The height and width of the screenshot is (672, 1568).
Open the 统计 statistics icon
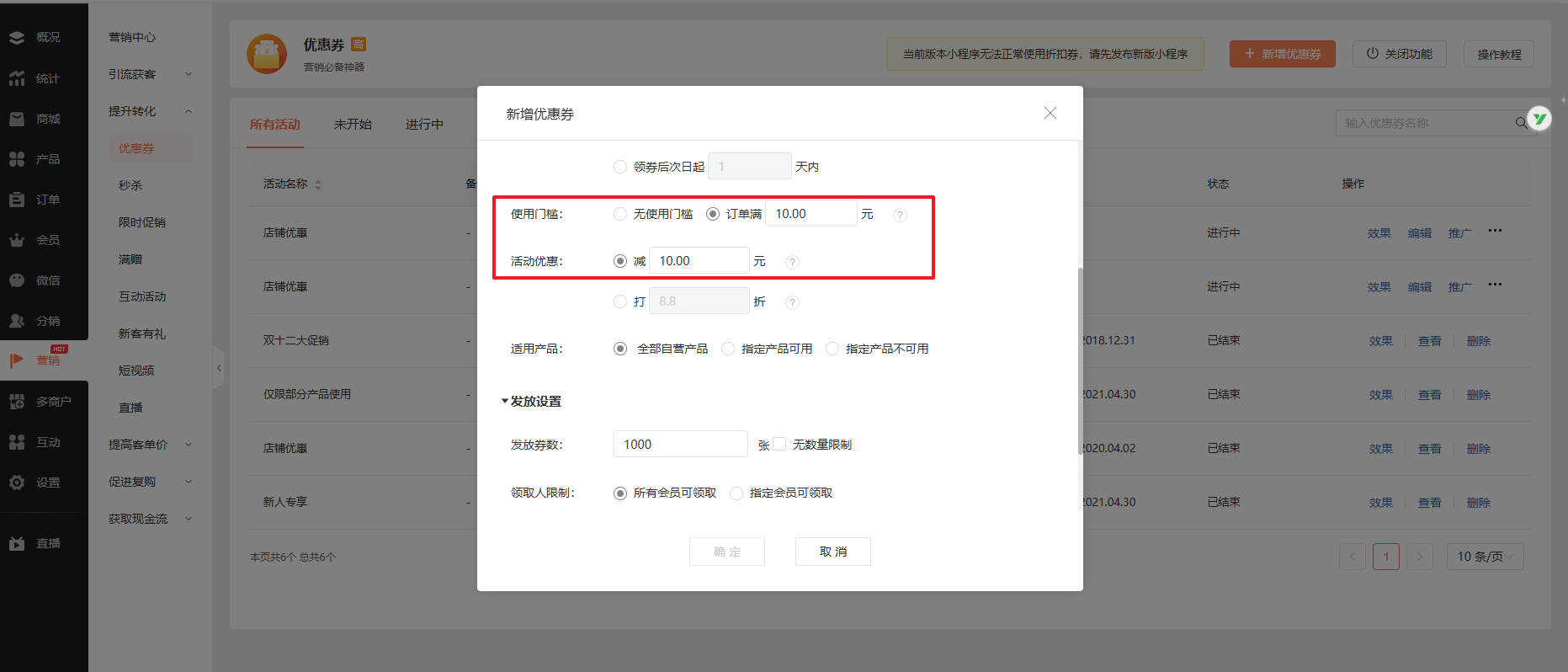(17, 78)
